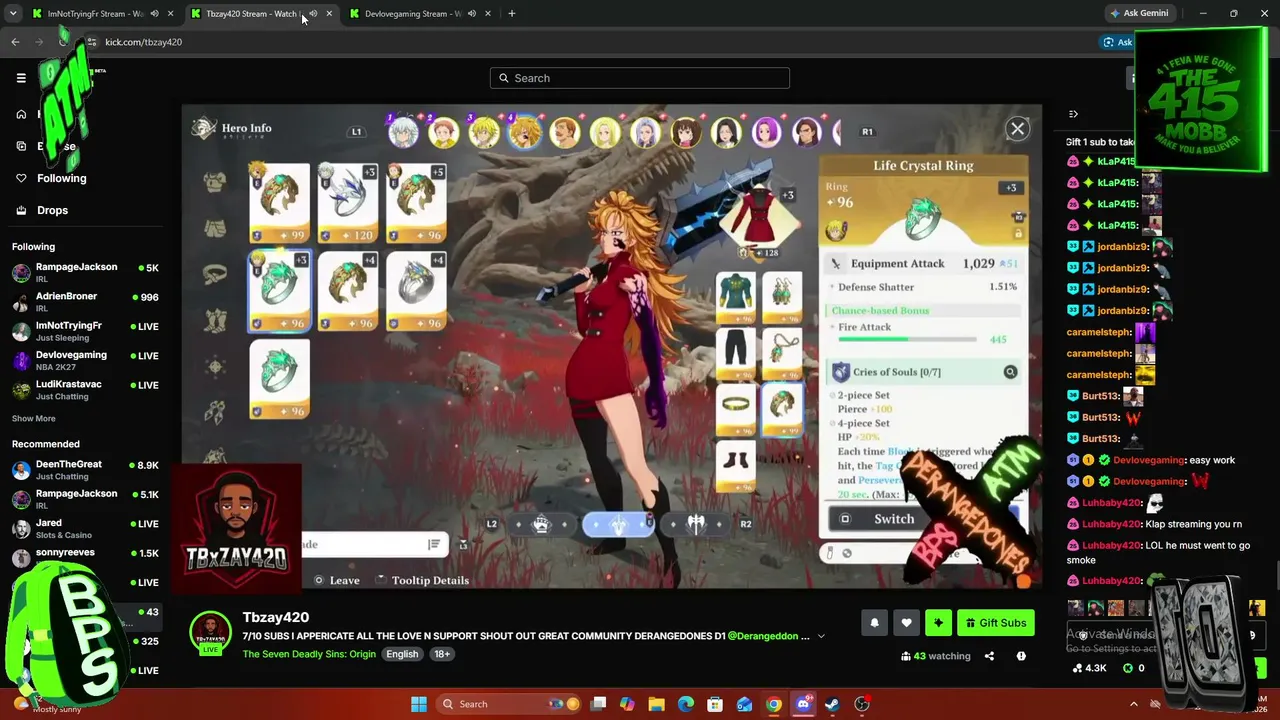Open Microsoft Edge from the taskbar
This screenshot has width=1280, height=720.
tap(686, 704)
